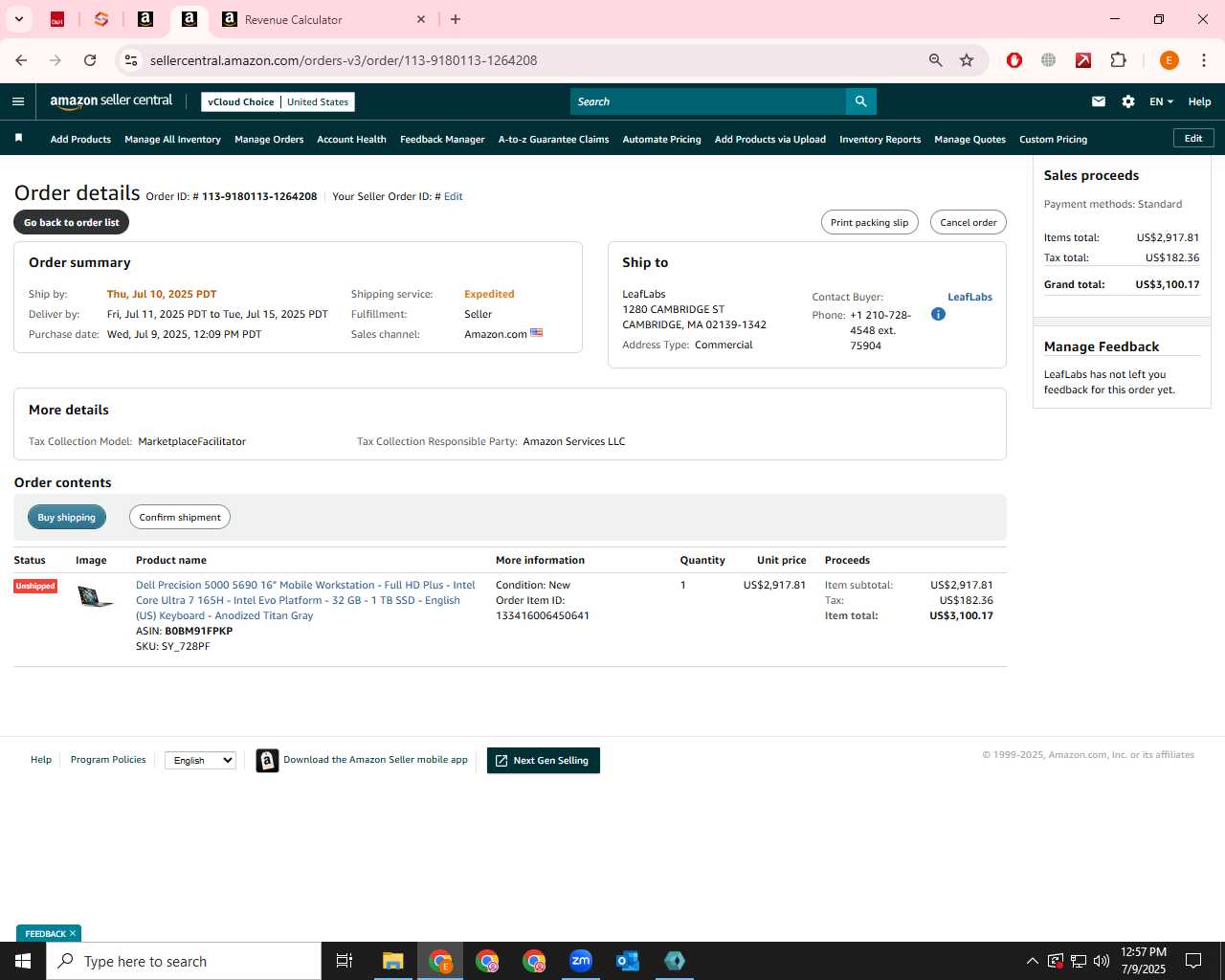Viewport: 1225px width, 980px height.
Task: Close the Revenue Calculator tab
Action: tap(421, 19)
